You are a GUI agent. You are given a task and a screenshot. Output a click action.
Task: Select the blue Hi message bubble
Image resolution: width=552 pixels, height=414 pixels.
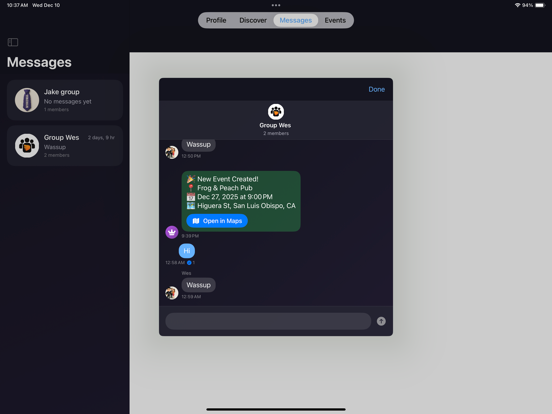(x=187, y=251)
